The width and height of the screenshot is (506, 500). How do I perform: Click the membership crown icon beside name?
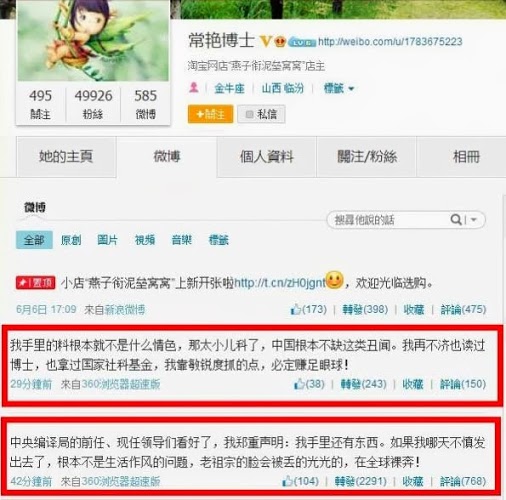point(280,42)
